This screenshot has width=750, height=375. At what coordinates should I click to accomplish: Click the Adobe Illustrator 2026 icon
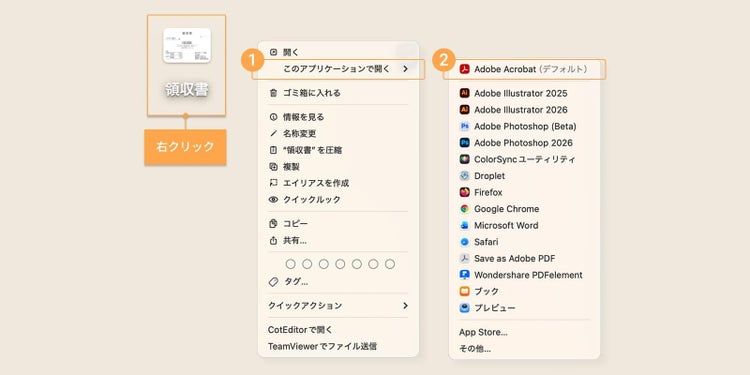click(x=464, y=110)
